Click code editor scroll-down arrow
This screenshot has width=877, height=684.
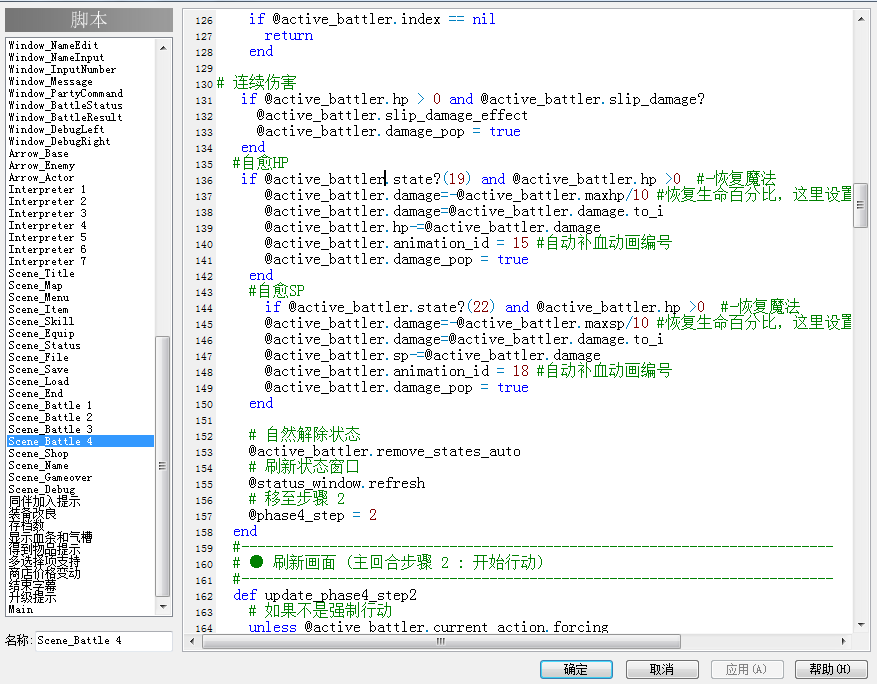(x=861, y=625)
